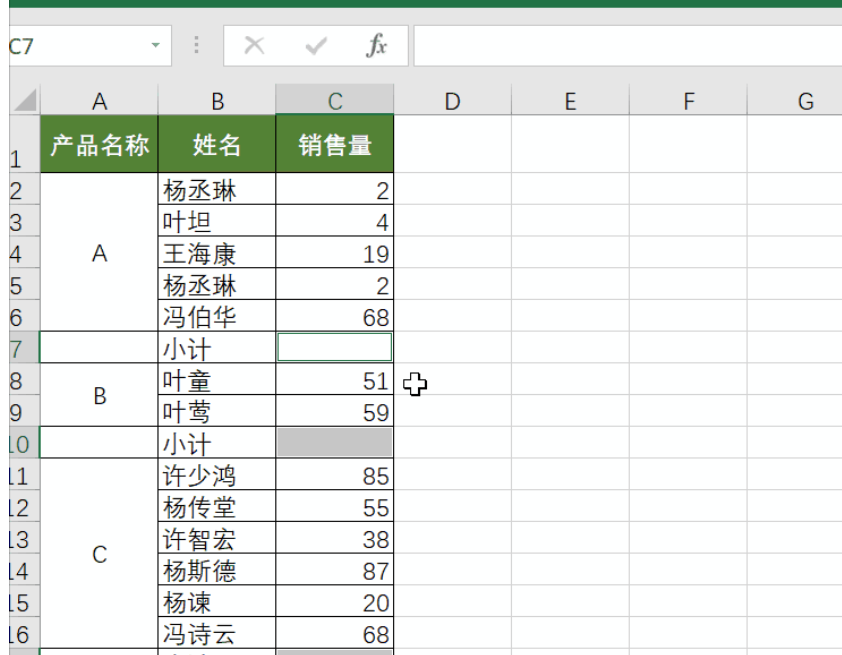The image size is (842, 655).
Task: Select row 7 header
Action: 25,347
